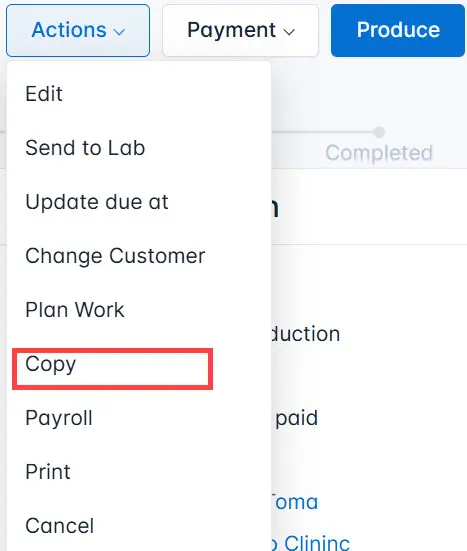Choose Change Customer from menu
Viewport: 467px width, 551px height.
[x=139, y=256]
